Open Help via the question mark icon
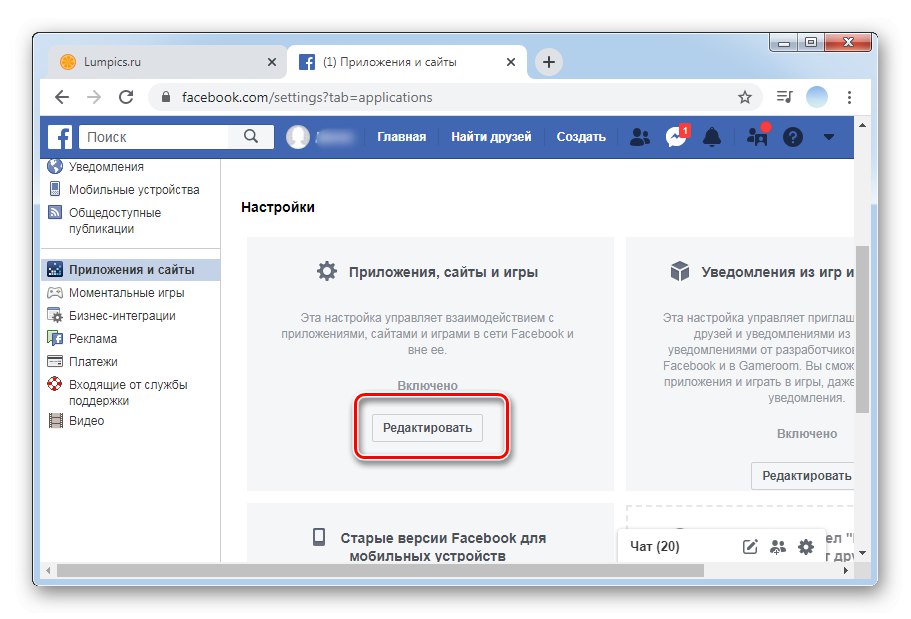This screenshot has width=911, height=619. coord(792,137)
